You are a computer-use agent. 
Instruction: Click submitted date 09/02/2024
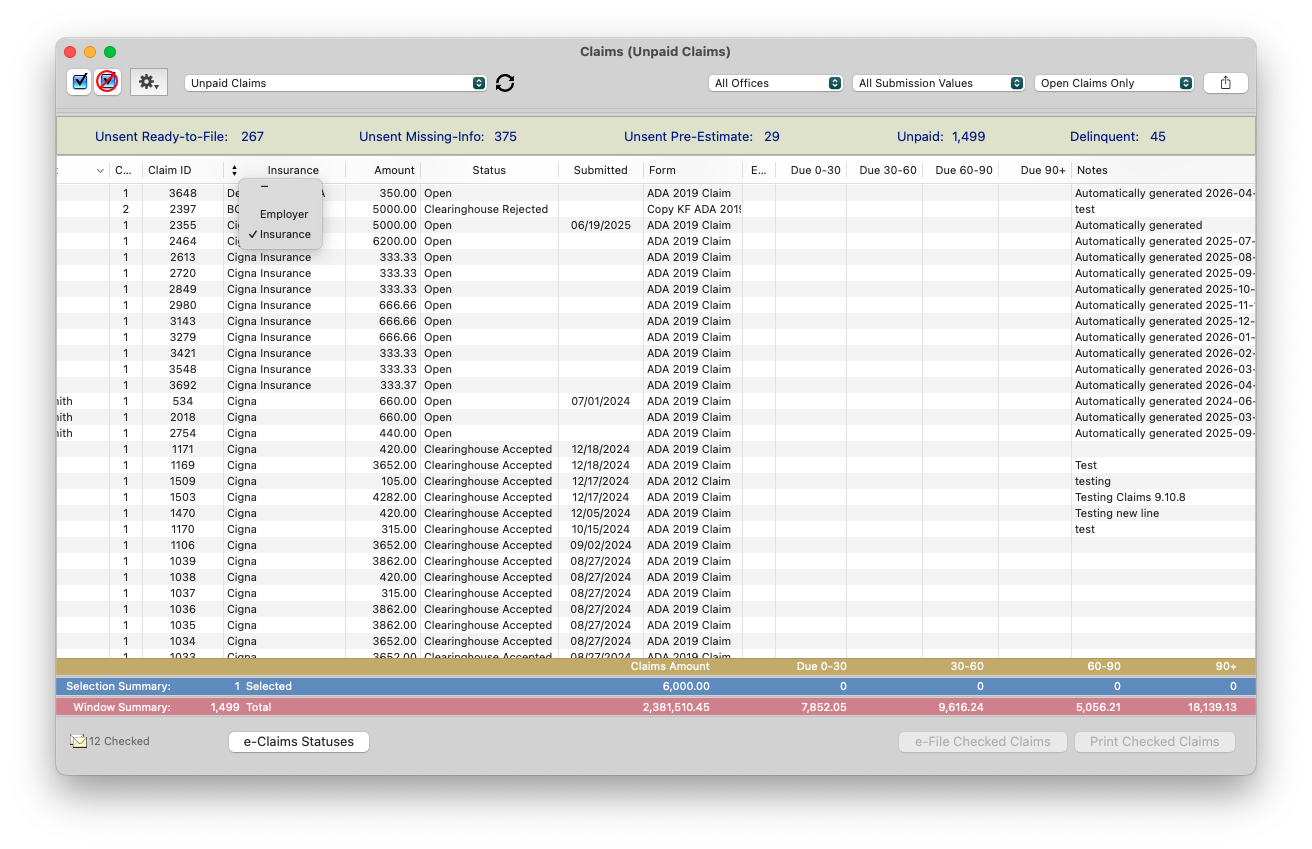(601, 545)
